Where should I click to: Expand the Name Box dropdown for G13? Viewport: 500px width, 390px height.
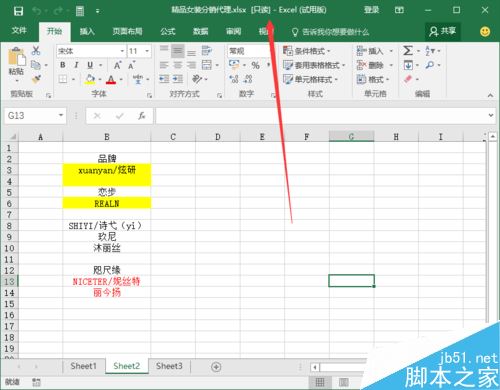[x=61, y=115]
